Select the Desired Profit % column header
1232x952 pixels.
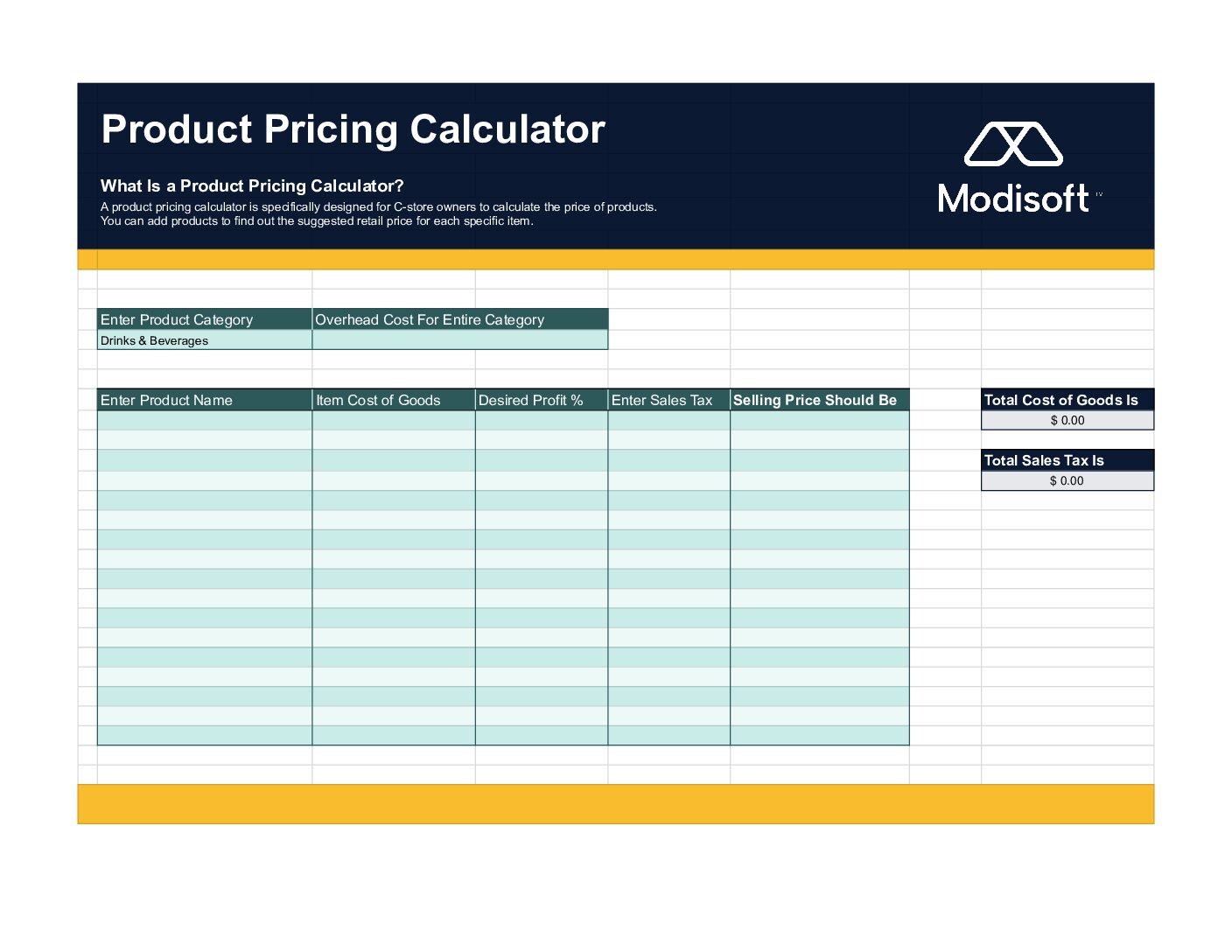(x=542, y=400)
